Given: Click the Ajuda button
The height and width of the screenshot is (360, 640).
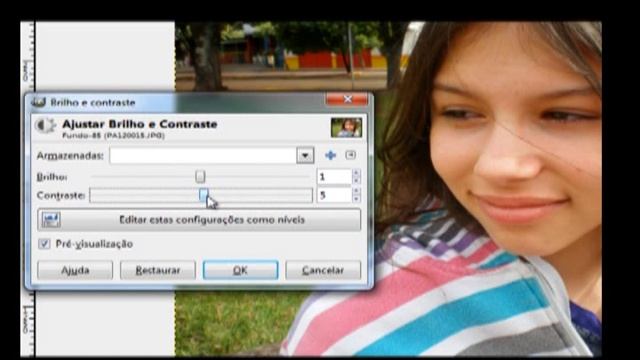Looking at the screenshot, I should [75, 270].
